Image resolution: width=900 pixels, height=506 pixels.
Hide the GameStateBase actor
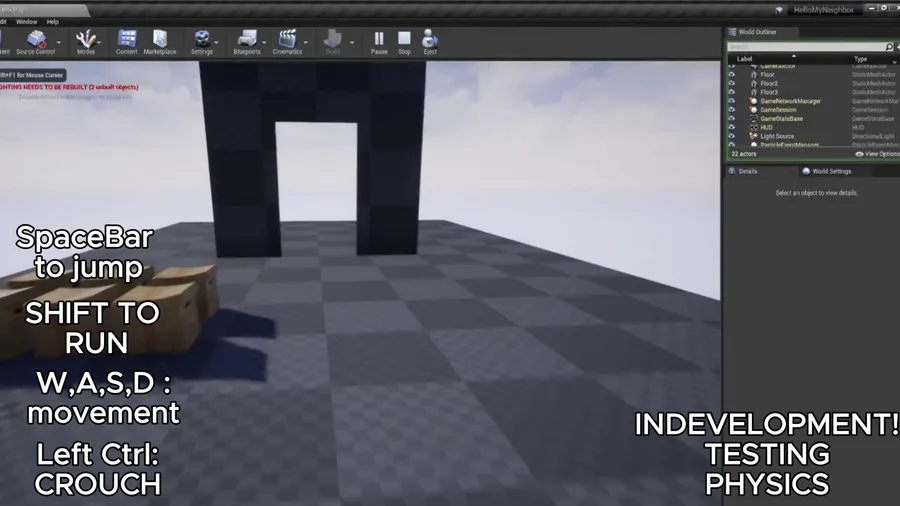click(732, 119)
